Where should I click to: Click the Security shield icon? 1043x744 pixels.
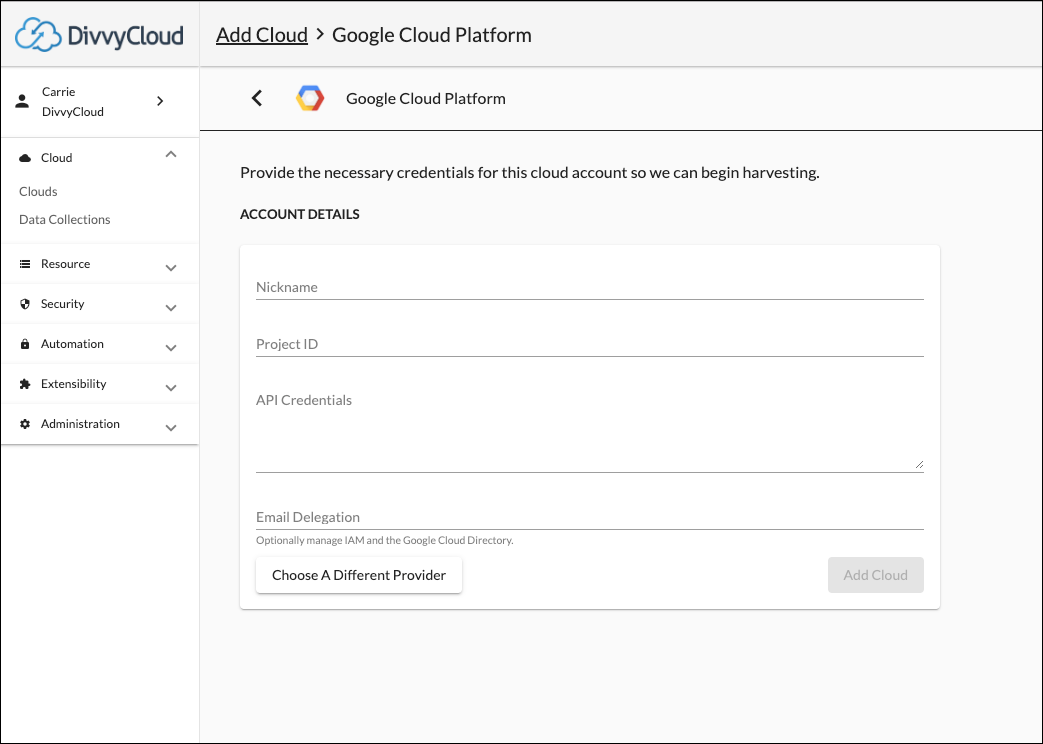point(26,304)
